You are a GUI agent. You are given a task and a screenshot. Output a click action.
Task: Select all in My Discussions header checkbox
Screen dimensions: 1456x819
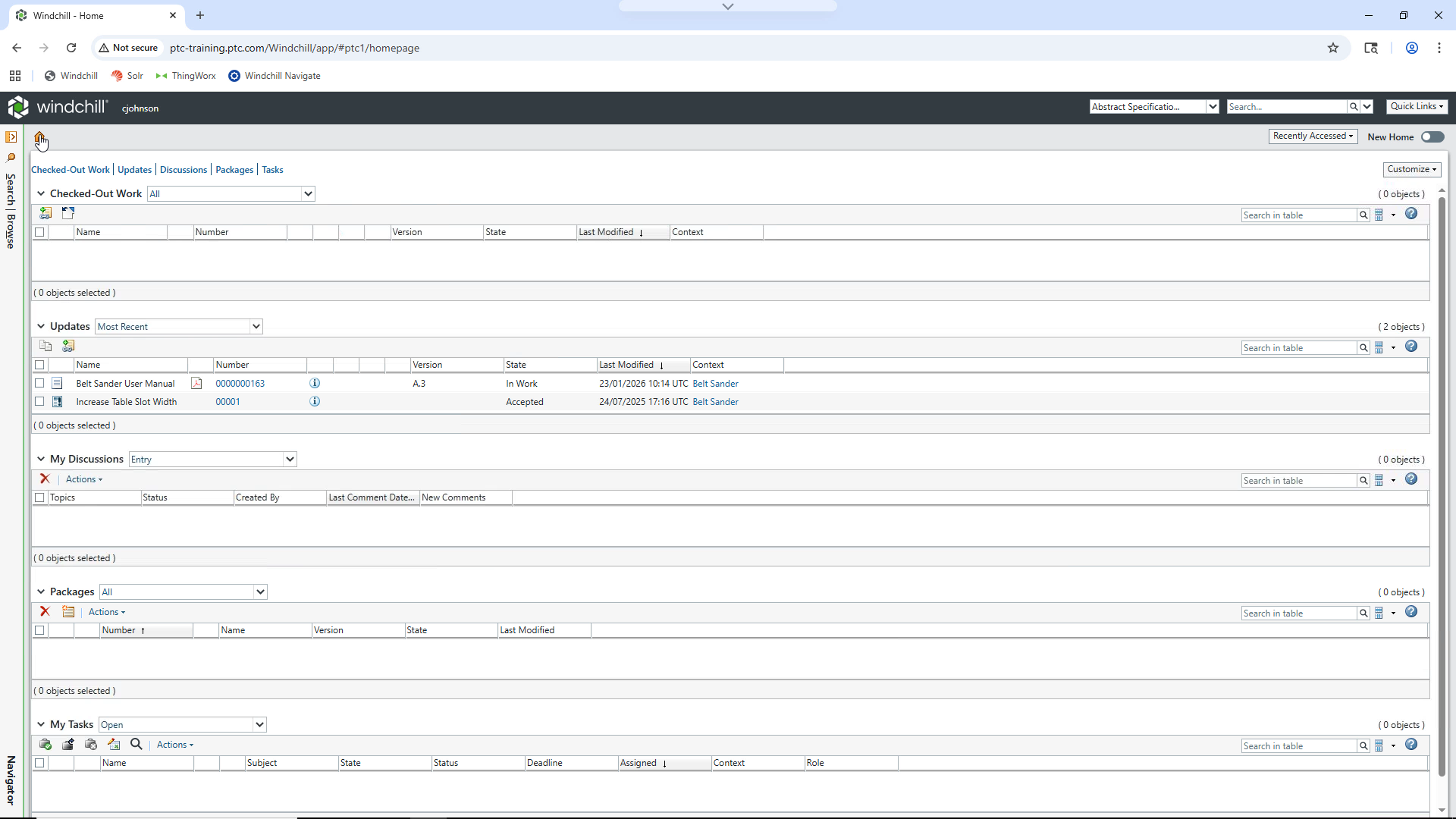(40, 498)
